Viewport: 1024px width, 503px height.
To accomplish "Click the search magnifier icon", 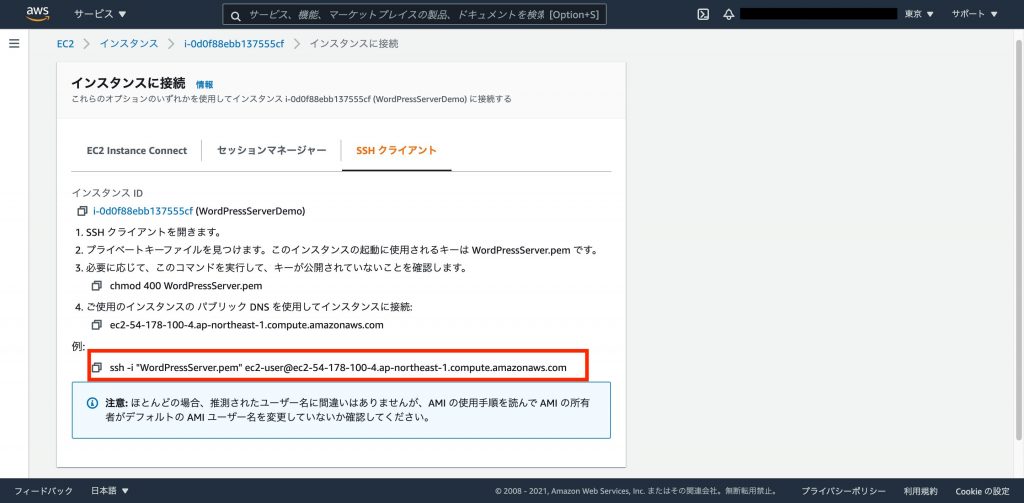I will pos(236,15).
